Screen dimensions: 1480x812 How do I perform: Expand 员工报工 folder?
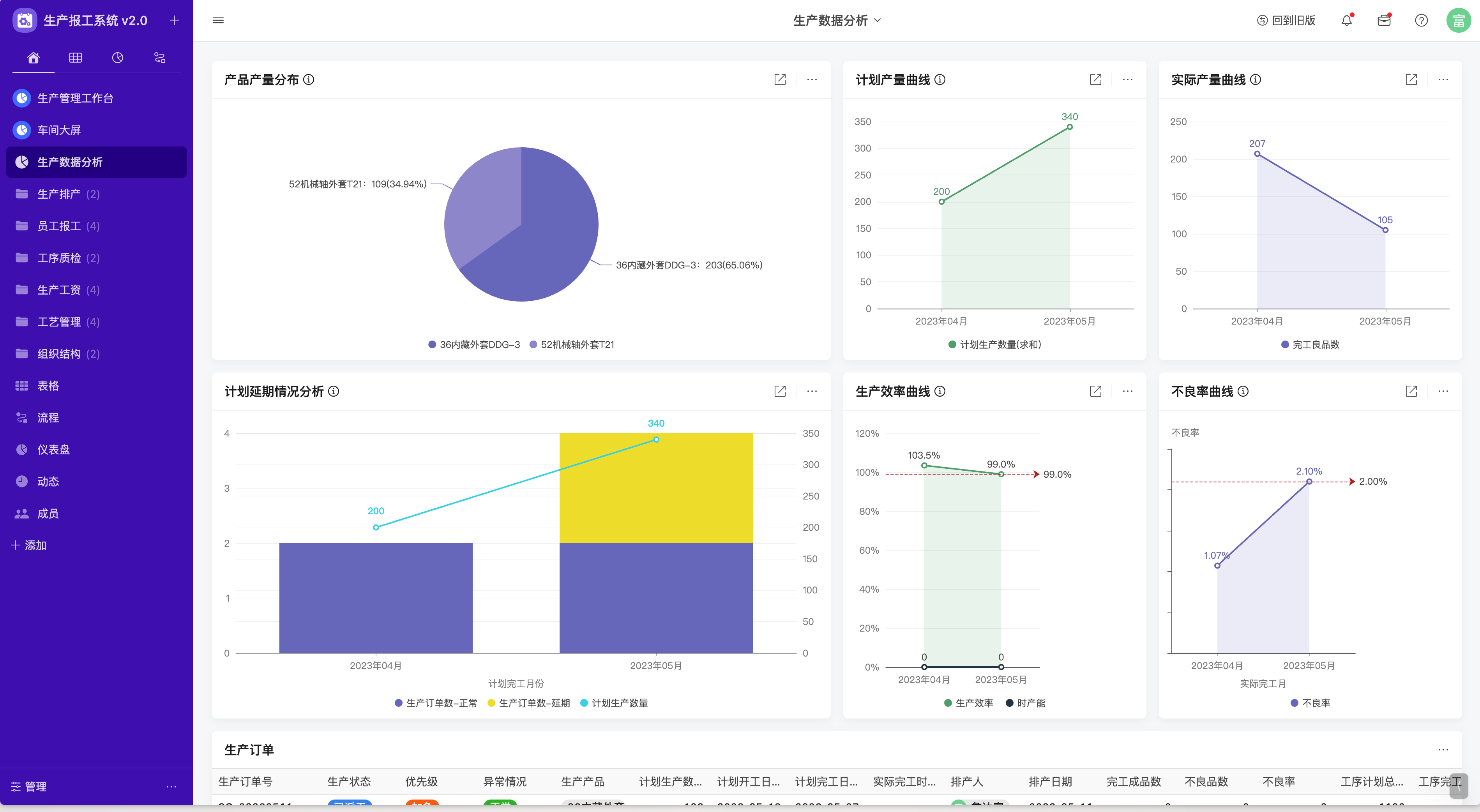97,226
